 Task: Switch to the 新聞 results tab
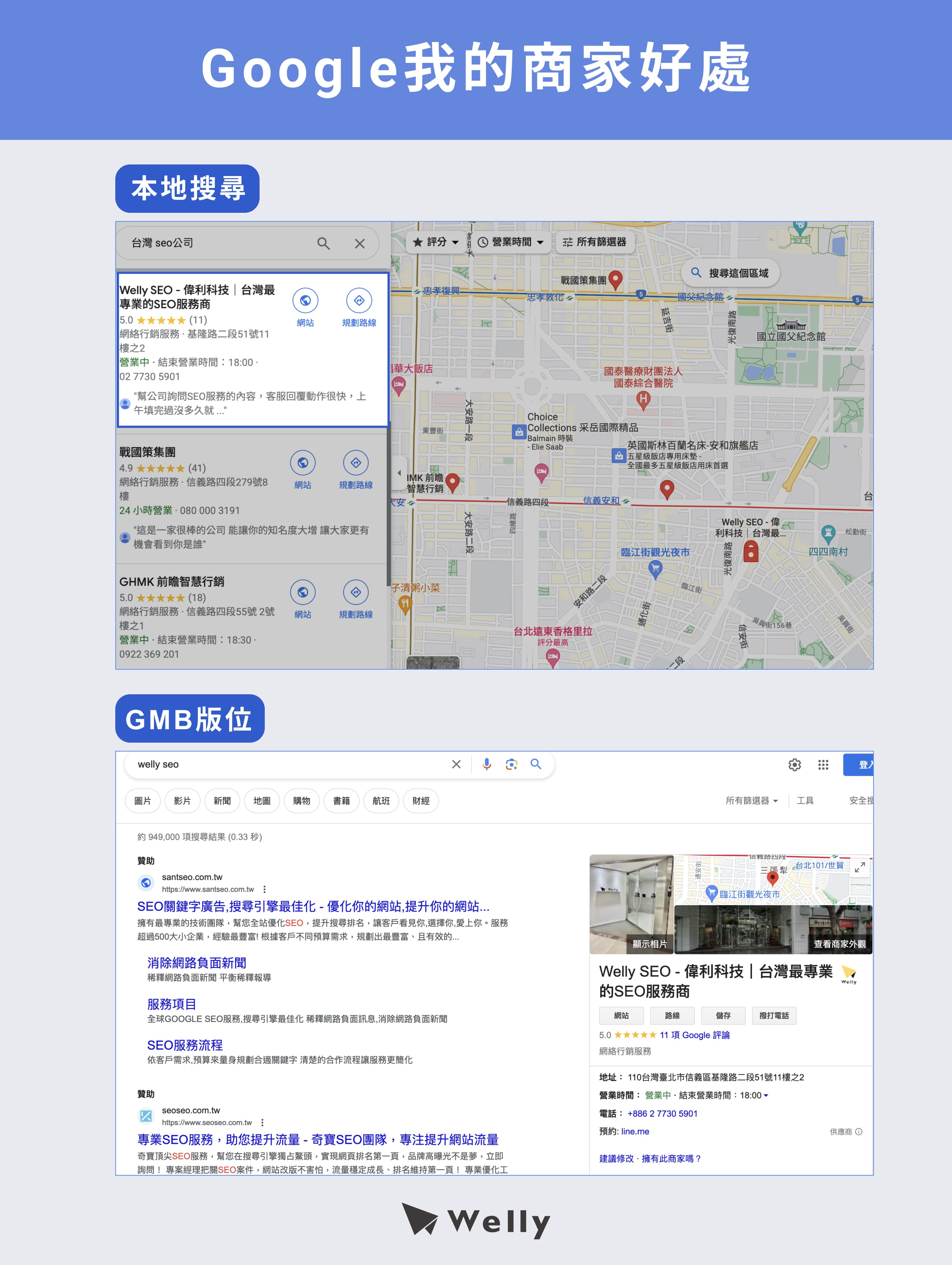[x=222, y=801]
